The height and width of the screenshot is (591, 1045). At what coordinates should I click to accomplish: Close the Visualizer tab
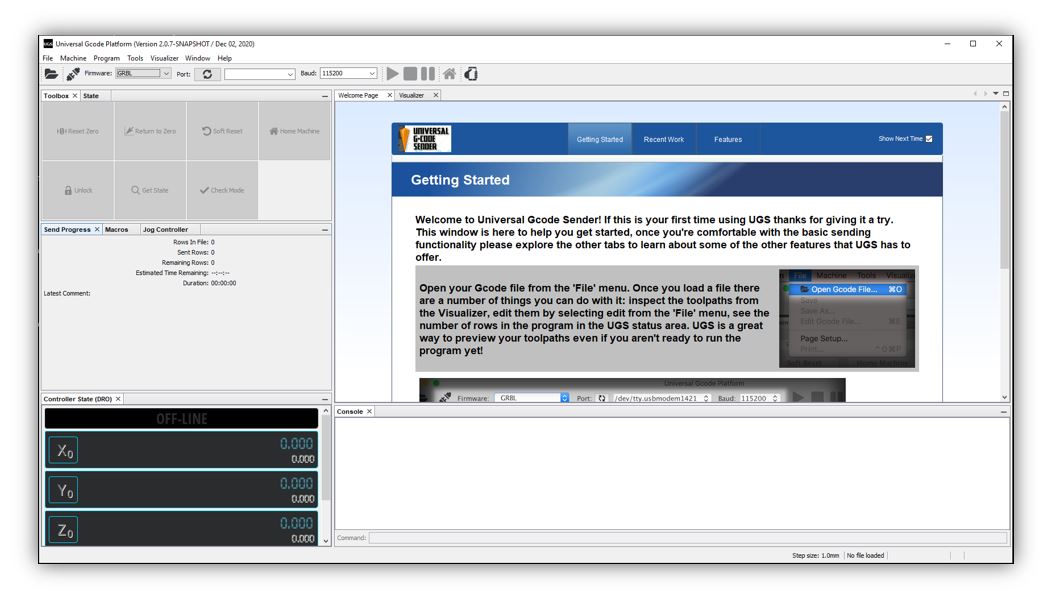(x=436, y=95)
